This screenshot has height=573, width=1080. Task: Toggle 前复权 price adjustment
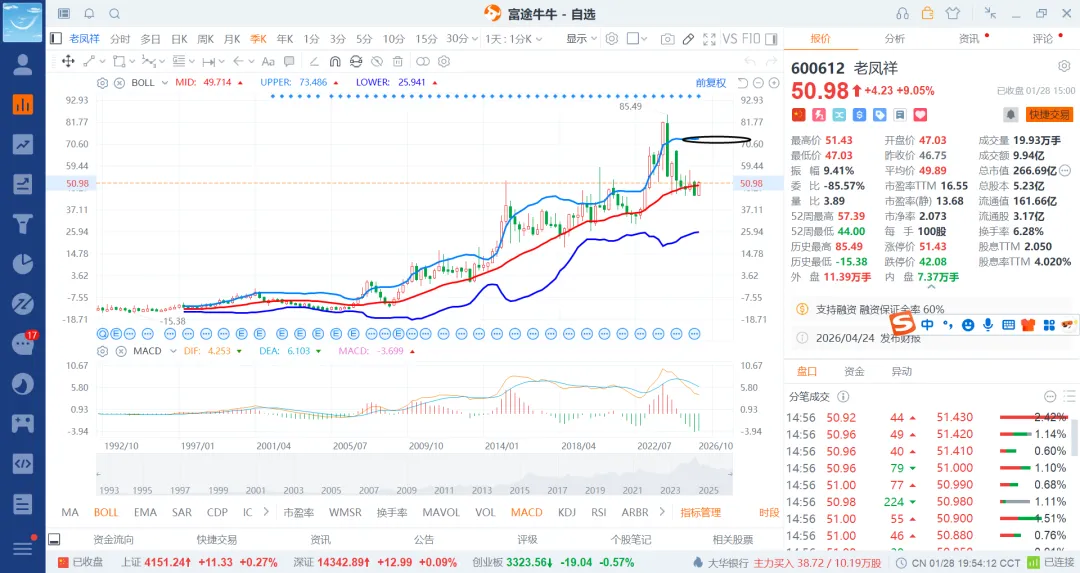click(711, 83)
